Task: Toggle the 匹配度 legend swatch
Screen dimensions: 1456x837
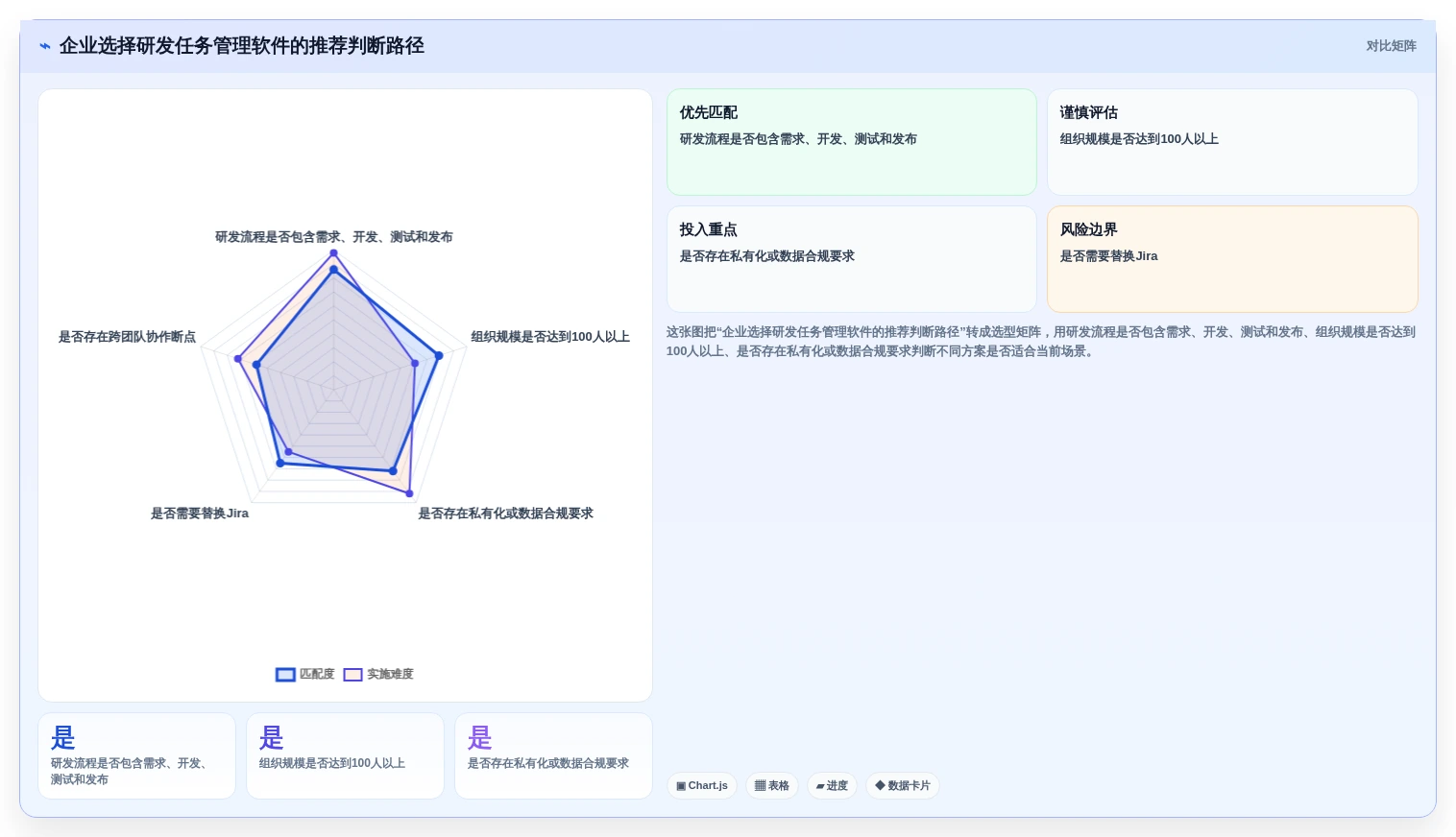Action: coord(285,675)
